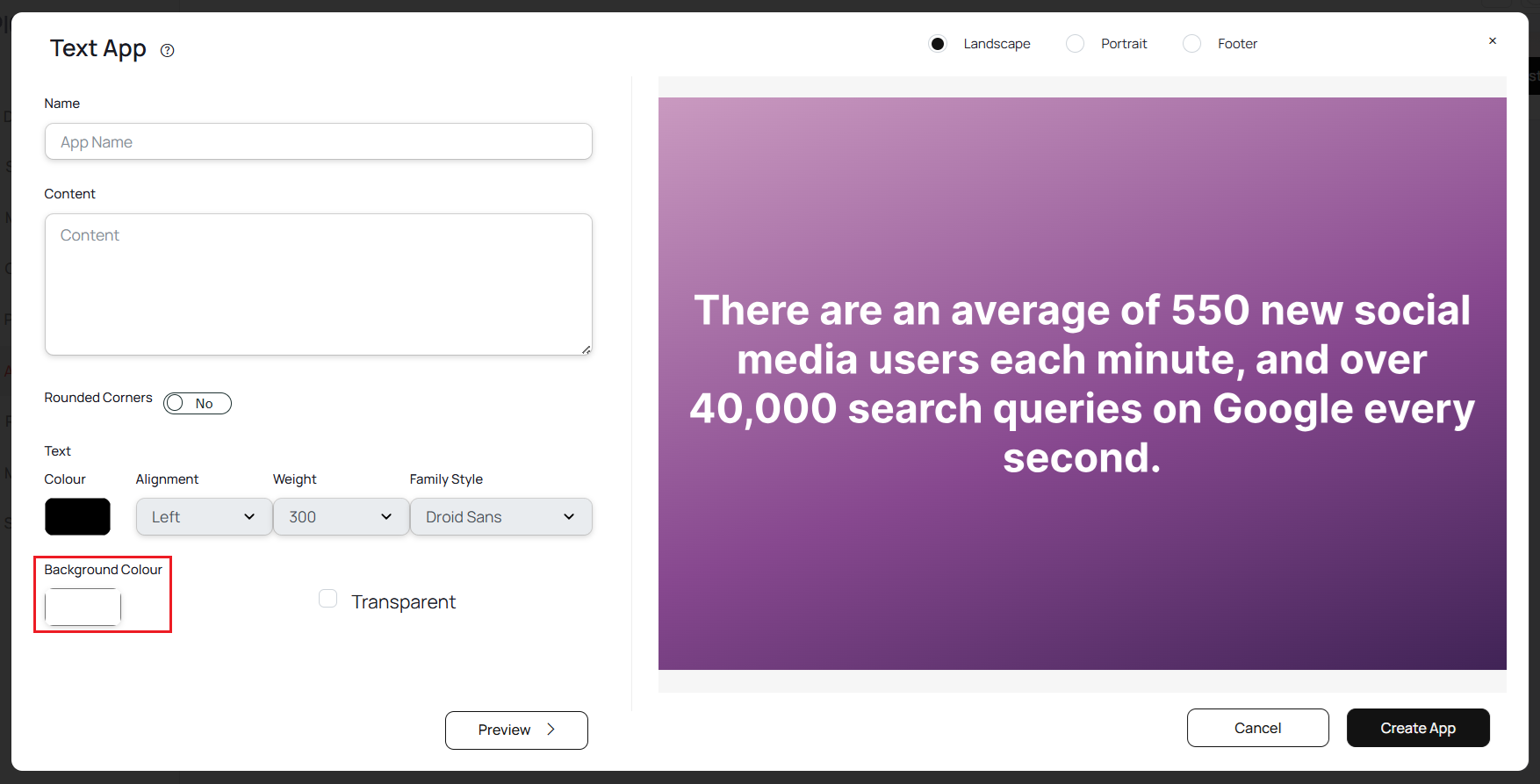
Task: Expand the Weight dropdown showing 300
Action: point(341,517)
